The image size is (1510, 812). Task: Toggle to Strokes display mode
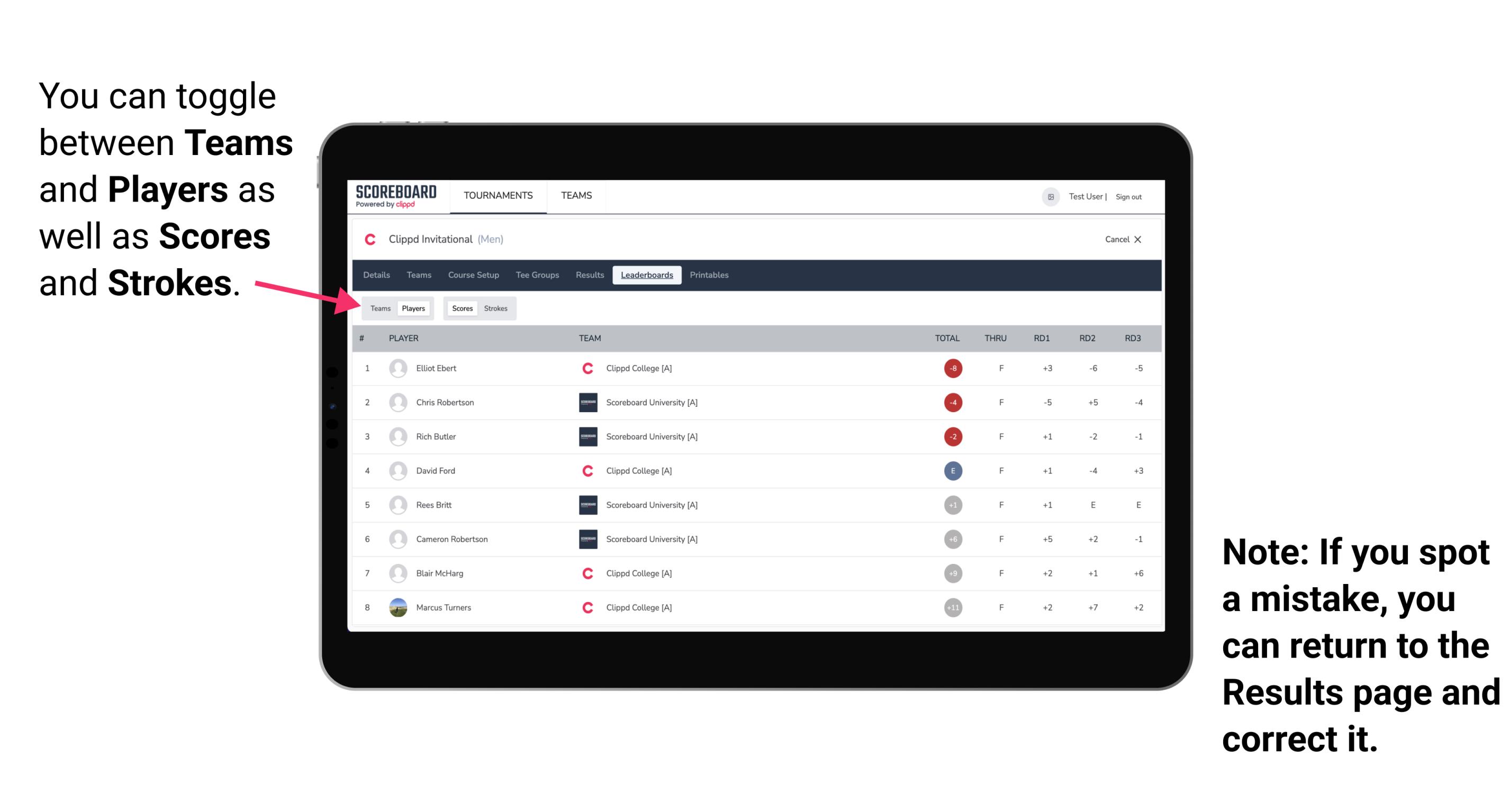[495, 308]
